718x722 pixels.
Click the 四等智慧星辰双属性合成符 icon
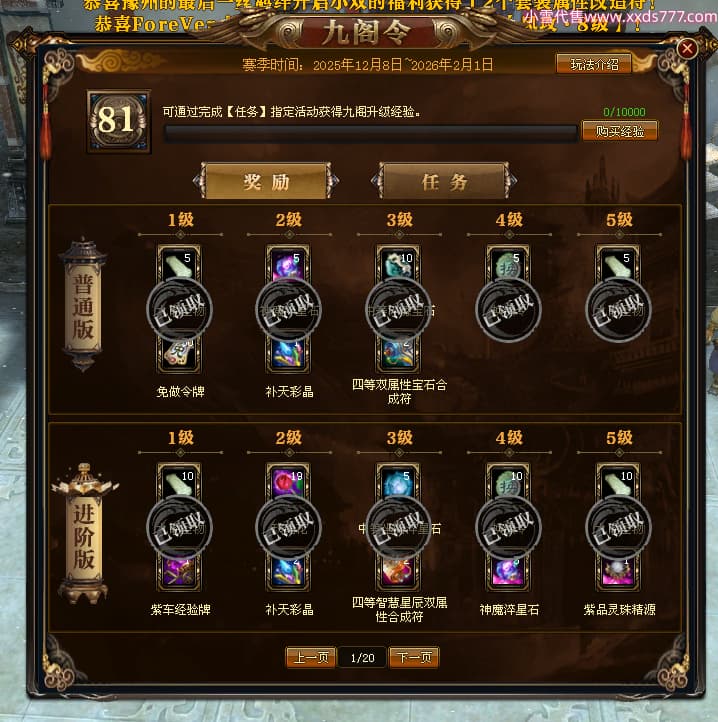[x=398, y=571]
